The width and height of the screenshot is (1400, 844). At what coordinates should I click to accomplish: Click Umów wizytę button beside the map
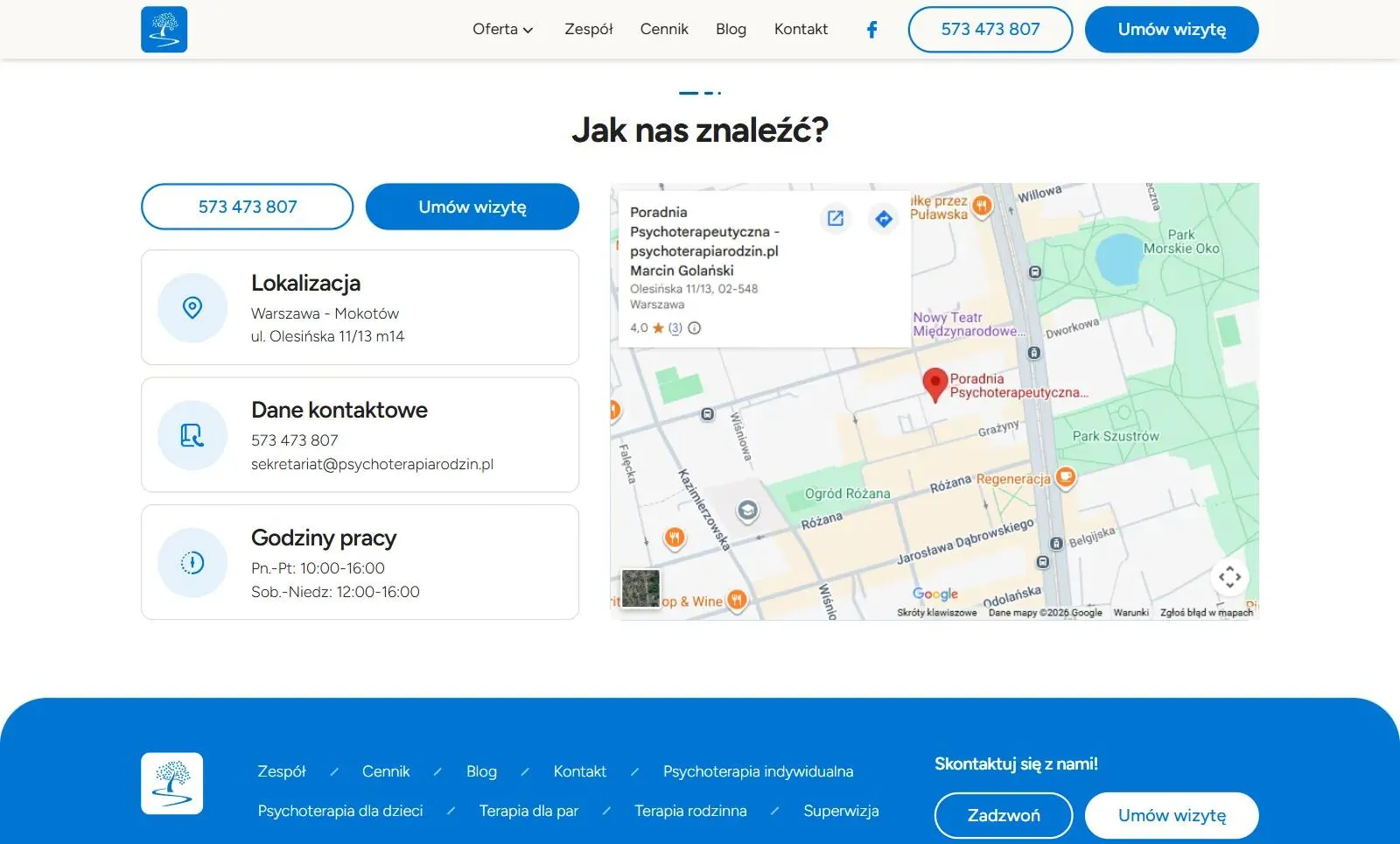tap(472, 207)
